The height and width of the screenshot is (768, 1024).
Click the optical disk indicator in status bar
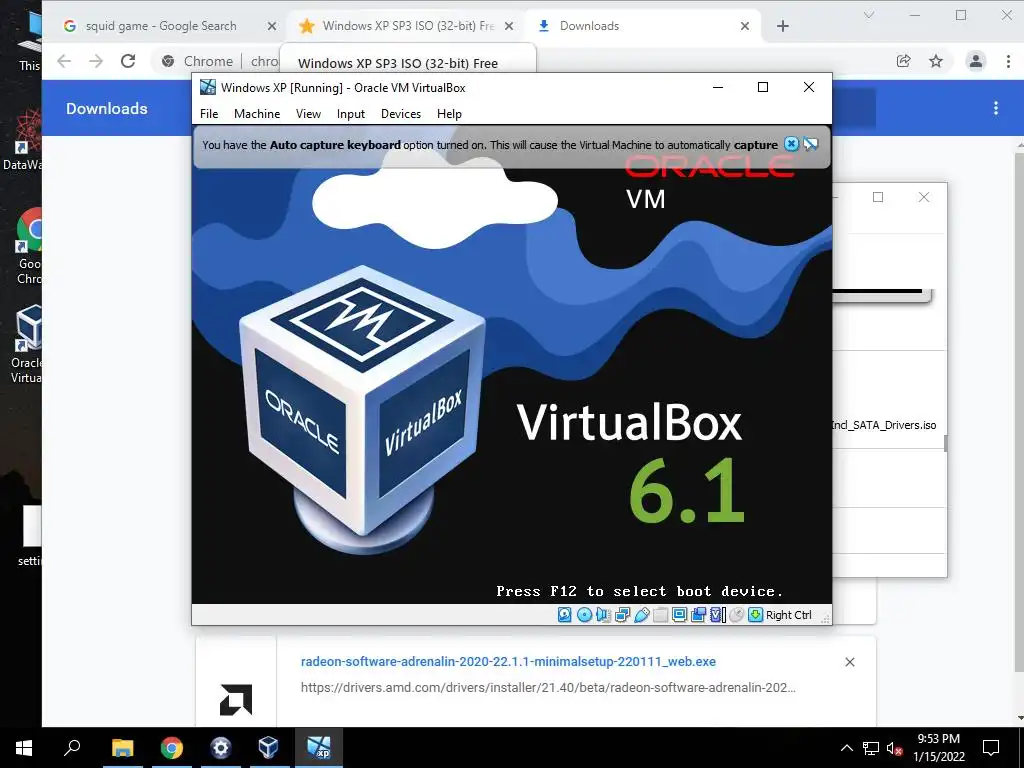(x=584, y=615)
